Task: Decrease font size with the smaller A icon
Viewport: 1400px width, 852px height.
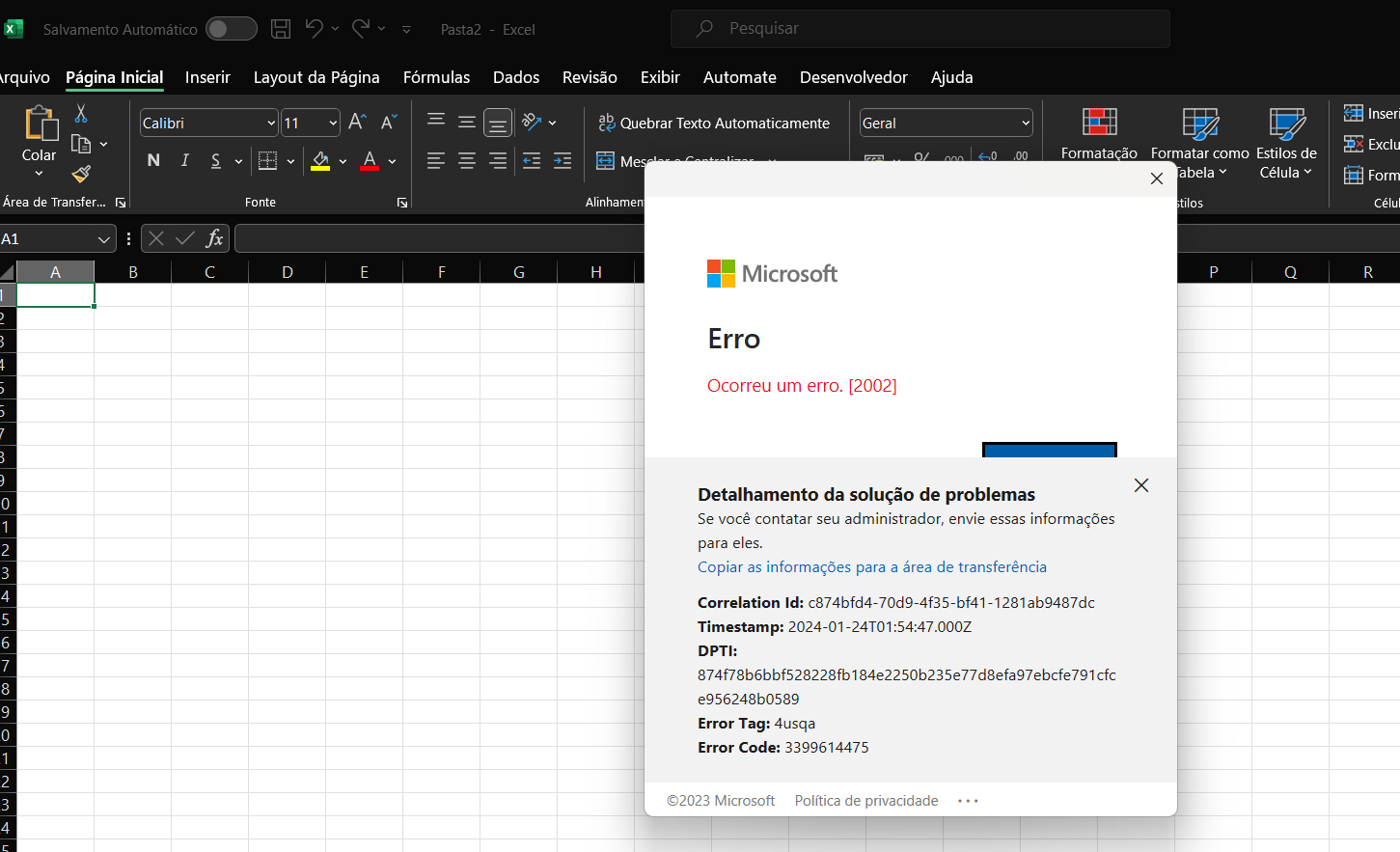Action: tap(389, 122)
